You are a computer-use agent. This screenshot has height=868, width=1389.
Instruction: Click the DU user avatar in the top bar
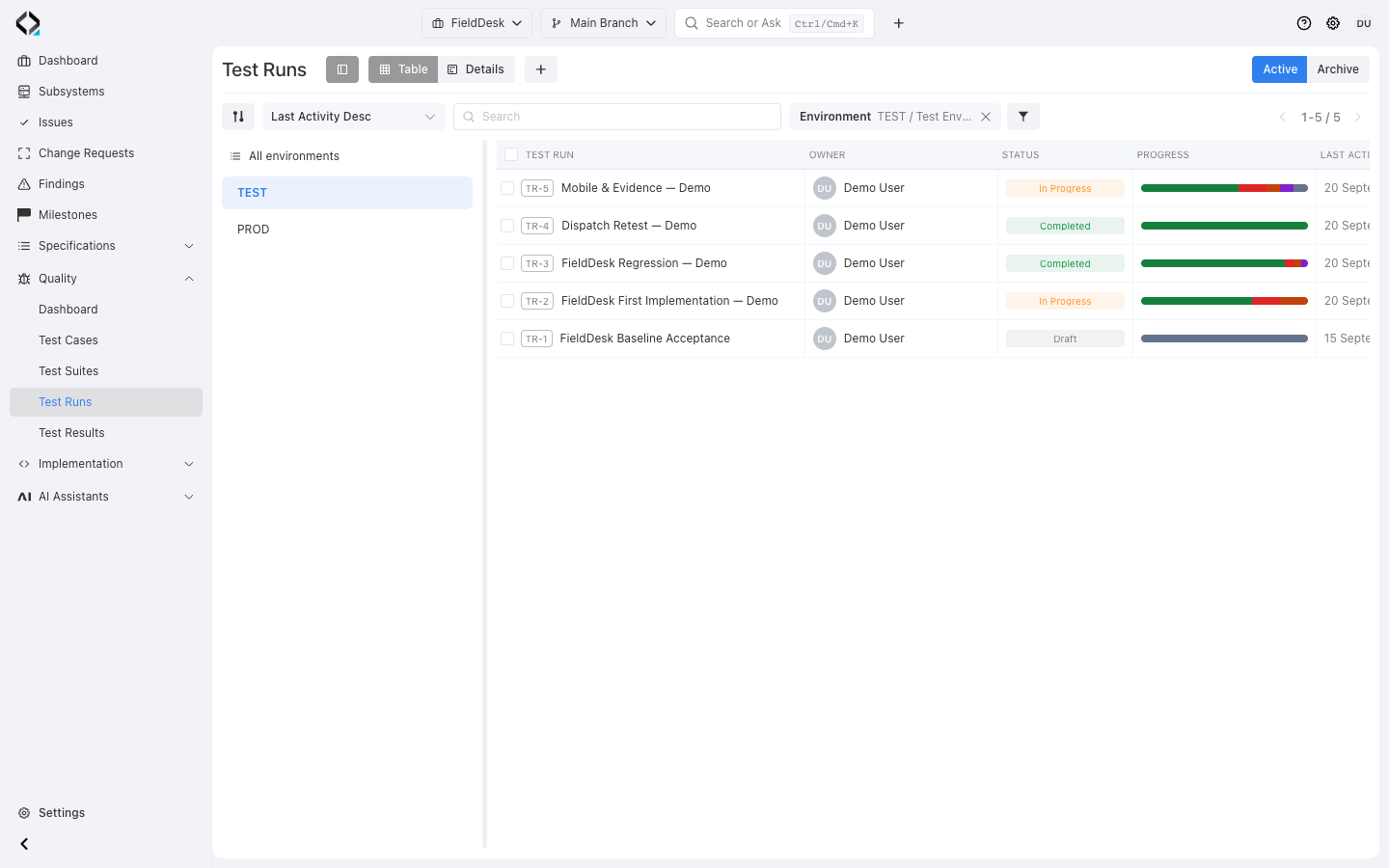pos(1364,23)
